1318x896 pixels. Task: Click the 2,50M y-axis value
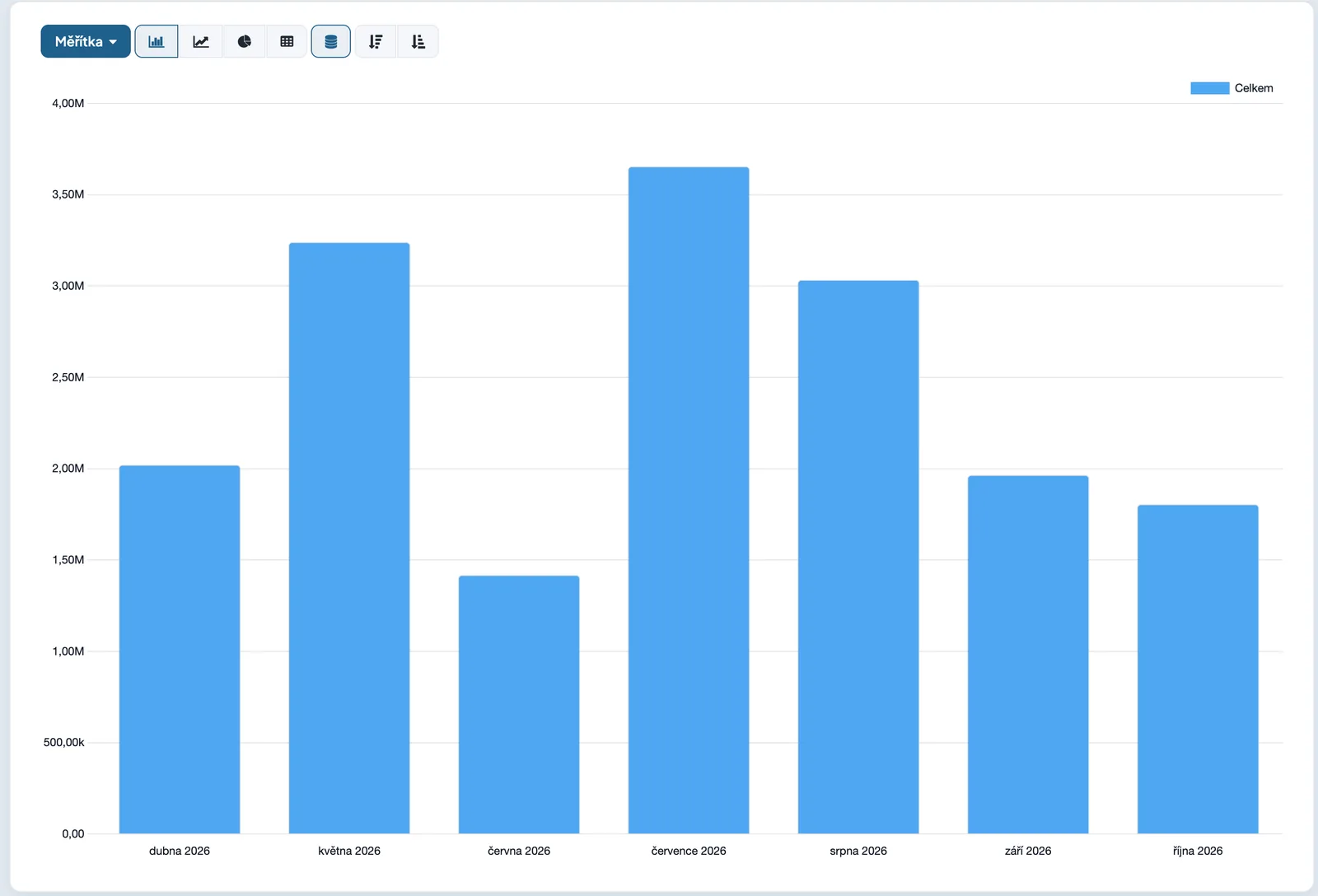(x=68, y=377)
